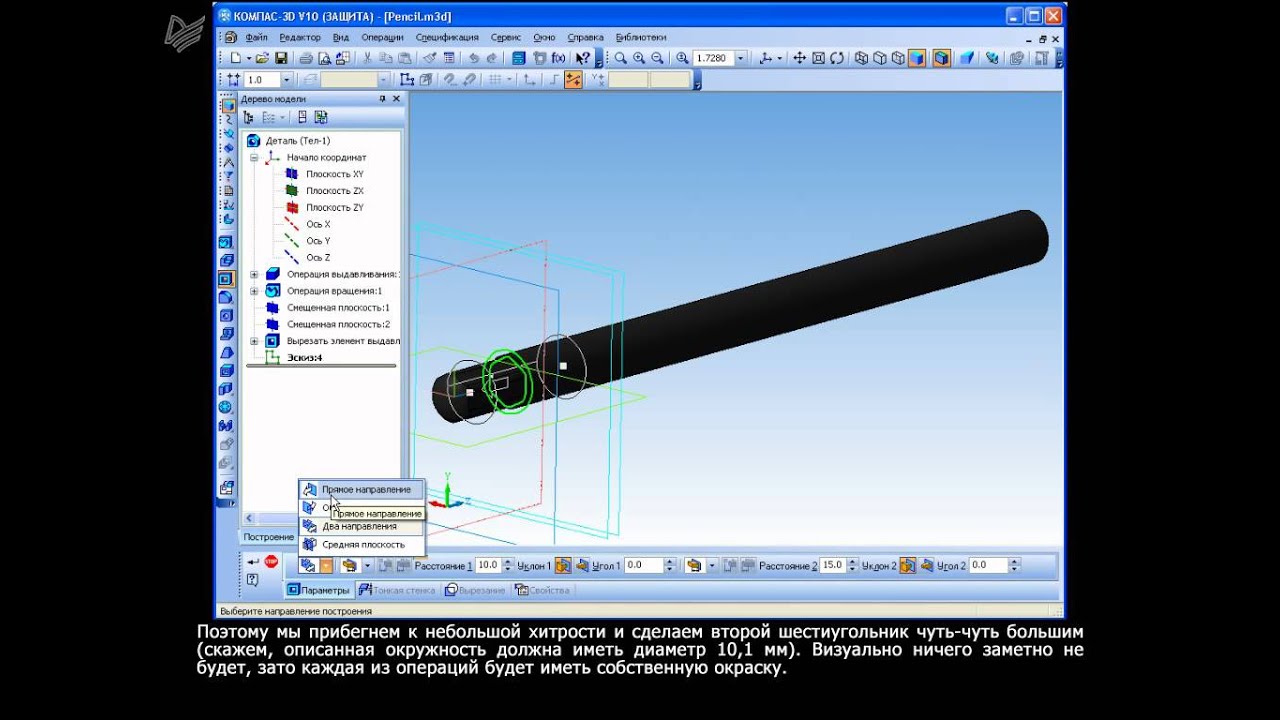Open the Сервис menu

(506, 37)
